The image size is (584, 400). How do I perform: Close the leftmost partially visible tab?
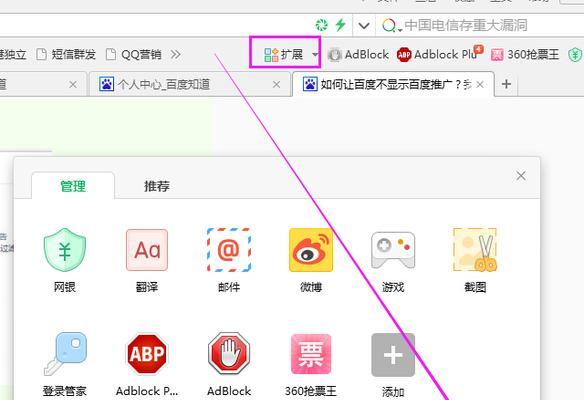tap(73, 85)
